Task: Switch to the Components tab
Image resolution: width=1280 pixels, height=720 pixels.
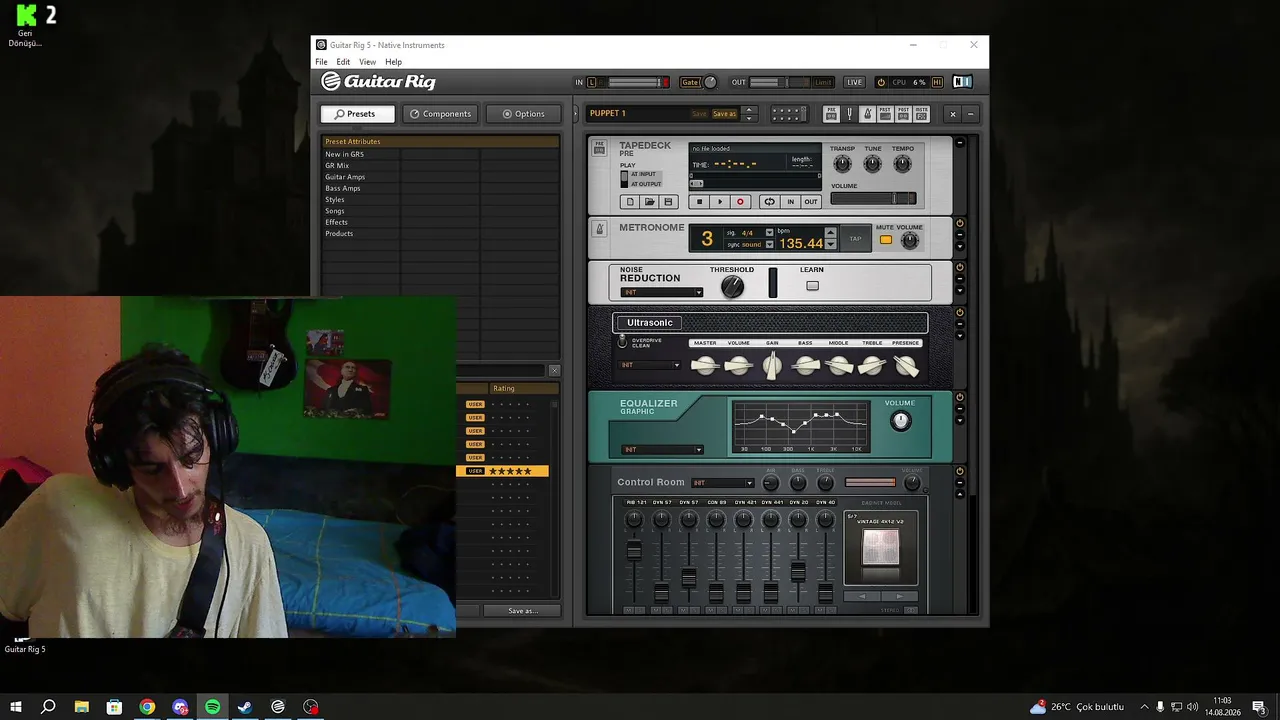Action: pyautogui.click(x=440, y=114)
